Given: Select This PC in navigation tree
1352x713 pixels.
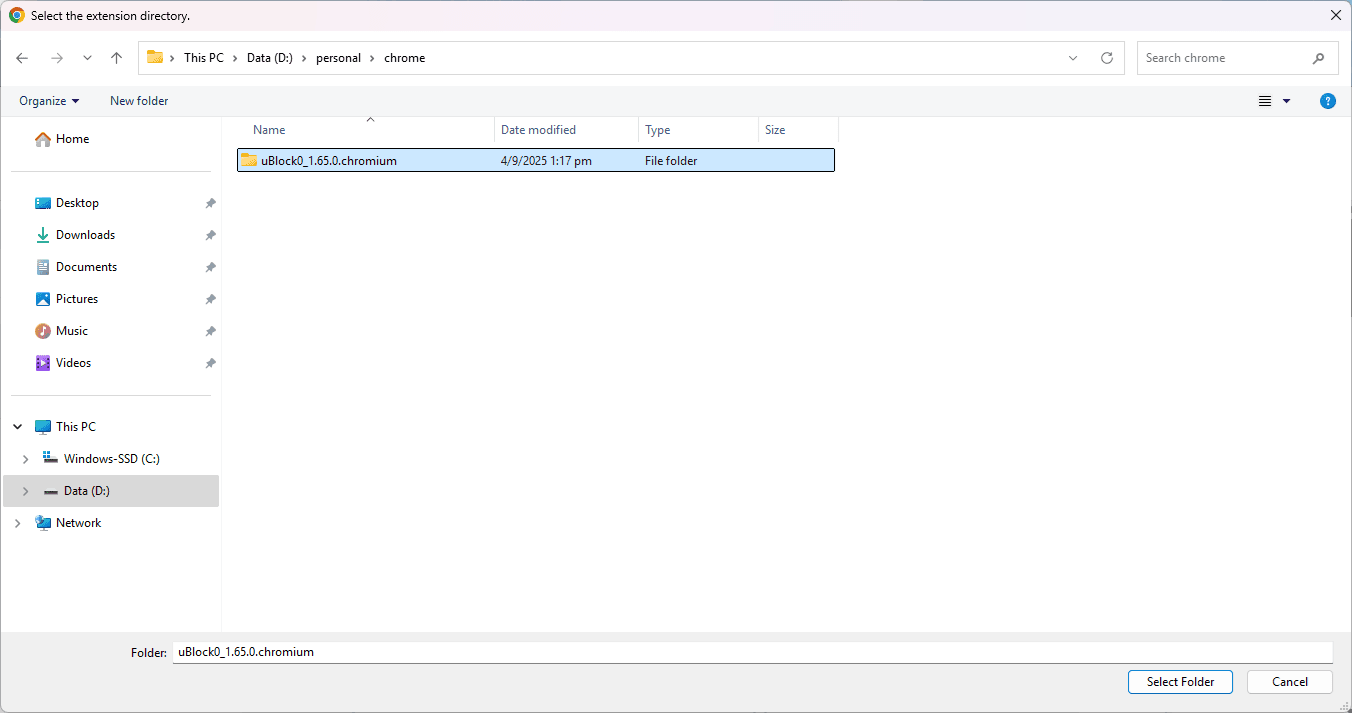Looking at the screenshot, I should (66, 427).
